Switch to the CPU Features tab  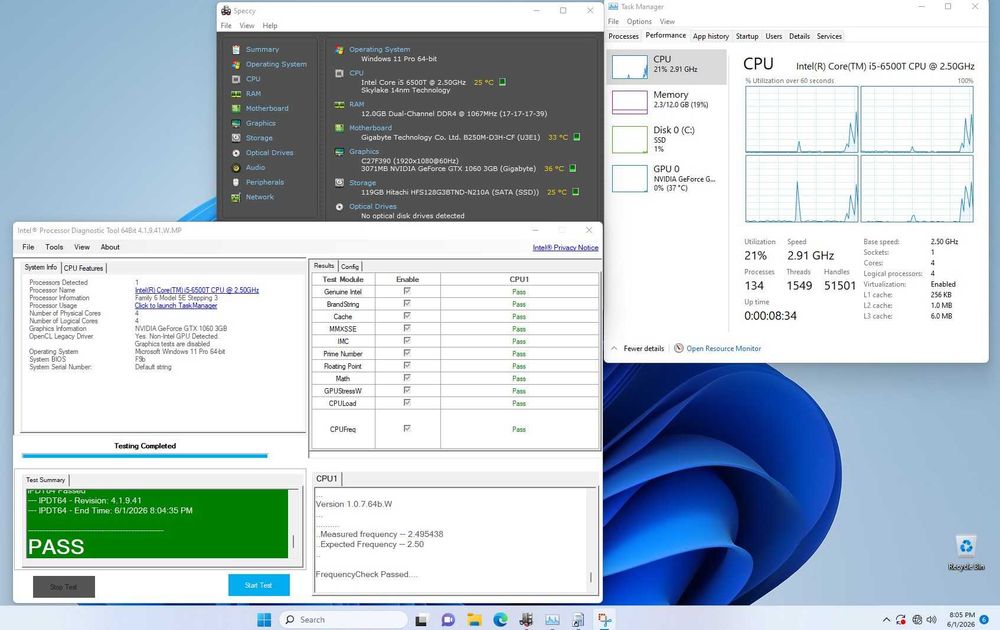pos(84,268)
